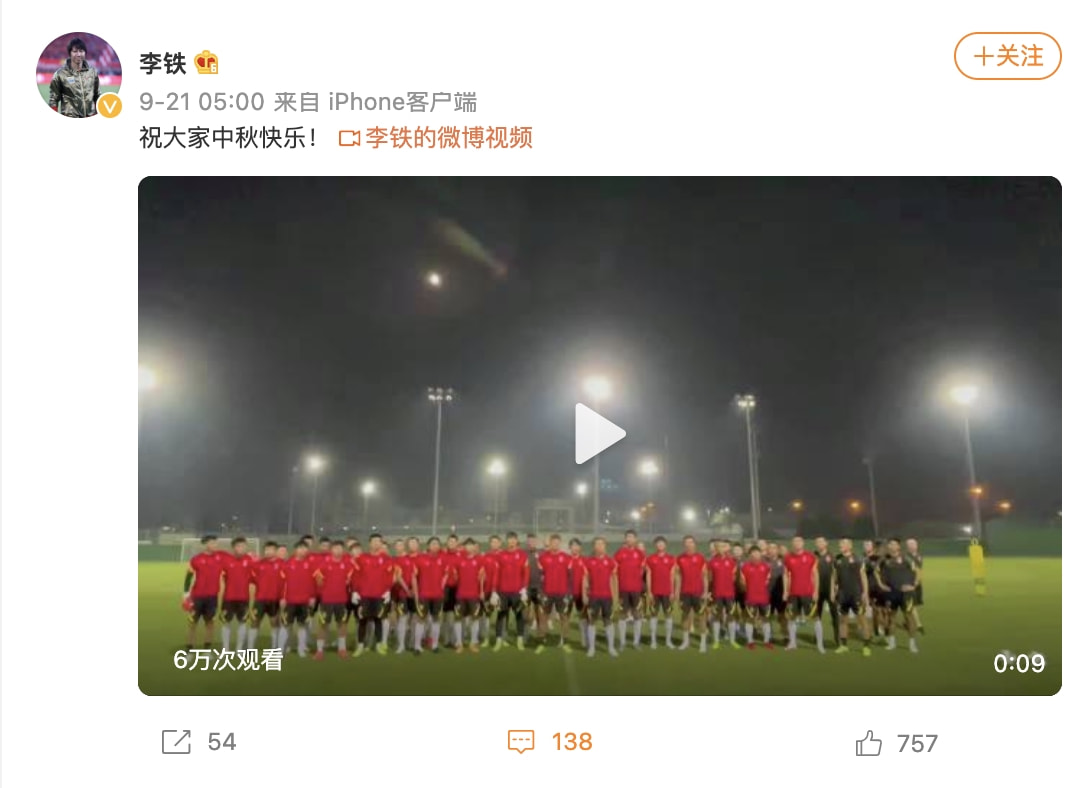Click the verified V badge on avatar
Viewport: 1082px width, 788px height.
pos(109,106)
